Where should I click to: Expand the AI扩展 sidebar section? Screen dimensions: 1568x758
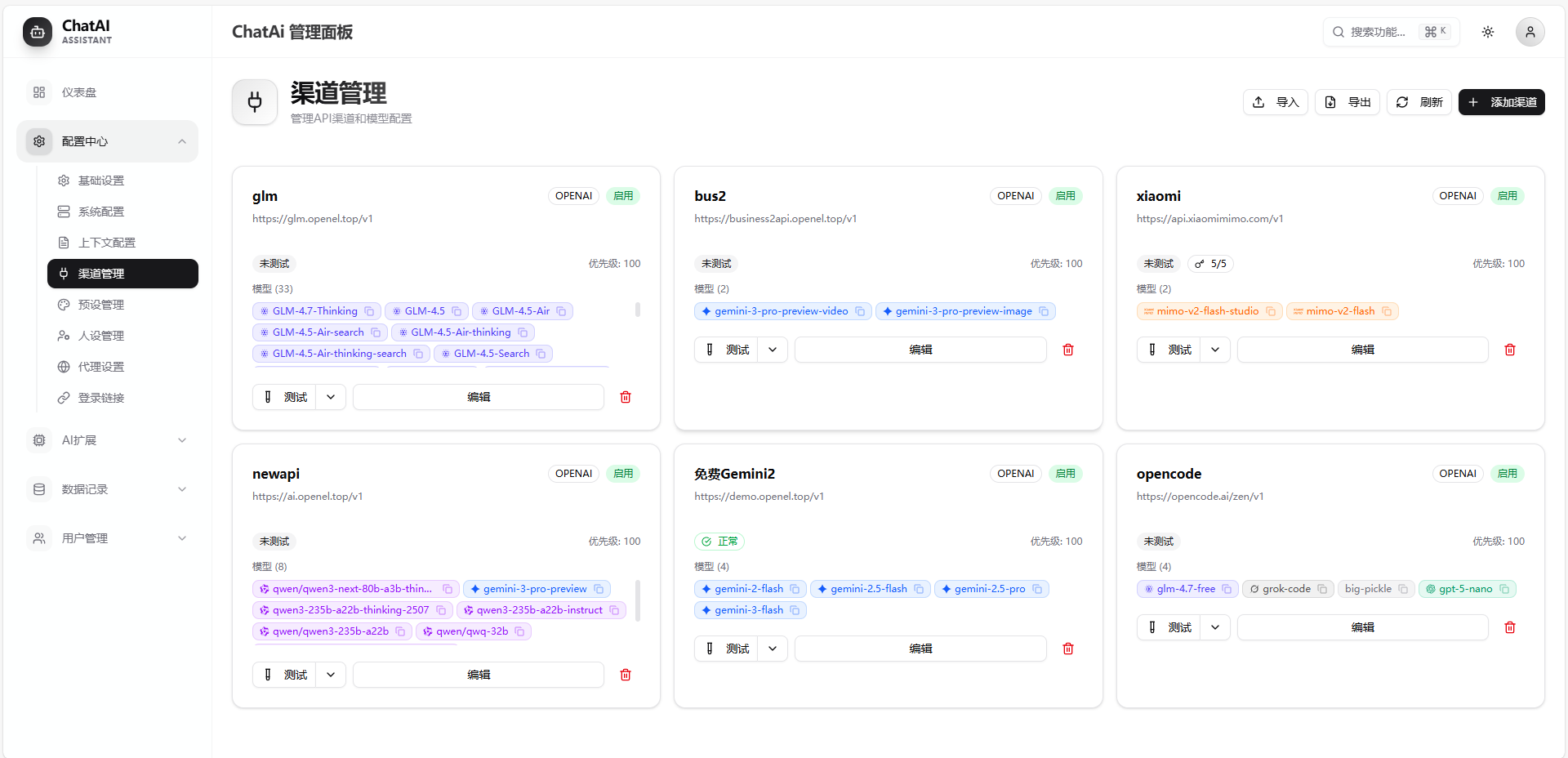click(107, 440)
